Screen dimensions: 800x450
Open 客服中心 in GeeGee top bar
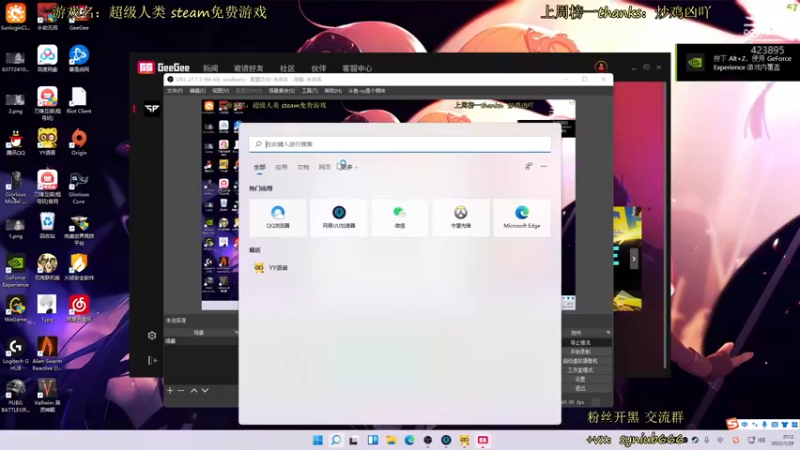coord(357,68)
